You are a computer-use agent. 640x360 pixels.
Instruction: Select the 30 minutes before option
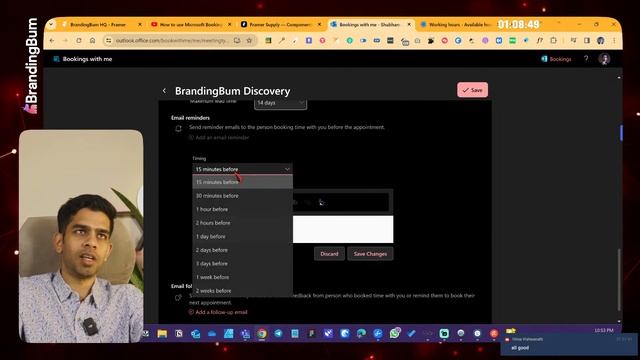tap(242, 196)
